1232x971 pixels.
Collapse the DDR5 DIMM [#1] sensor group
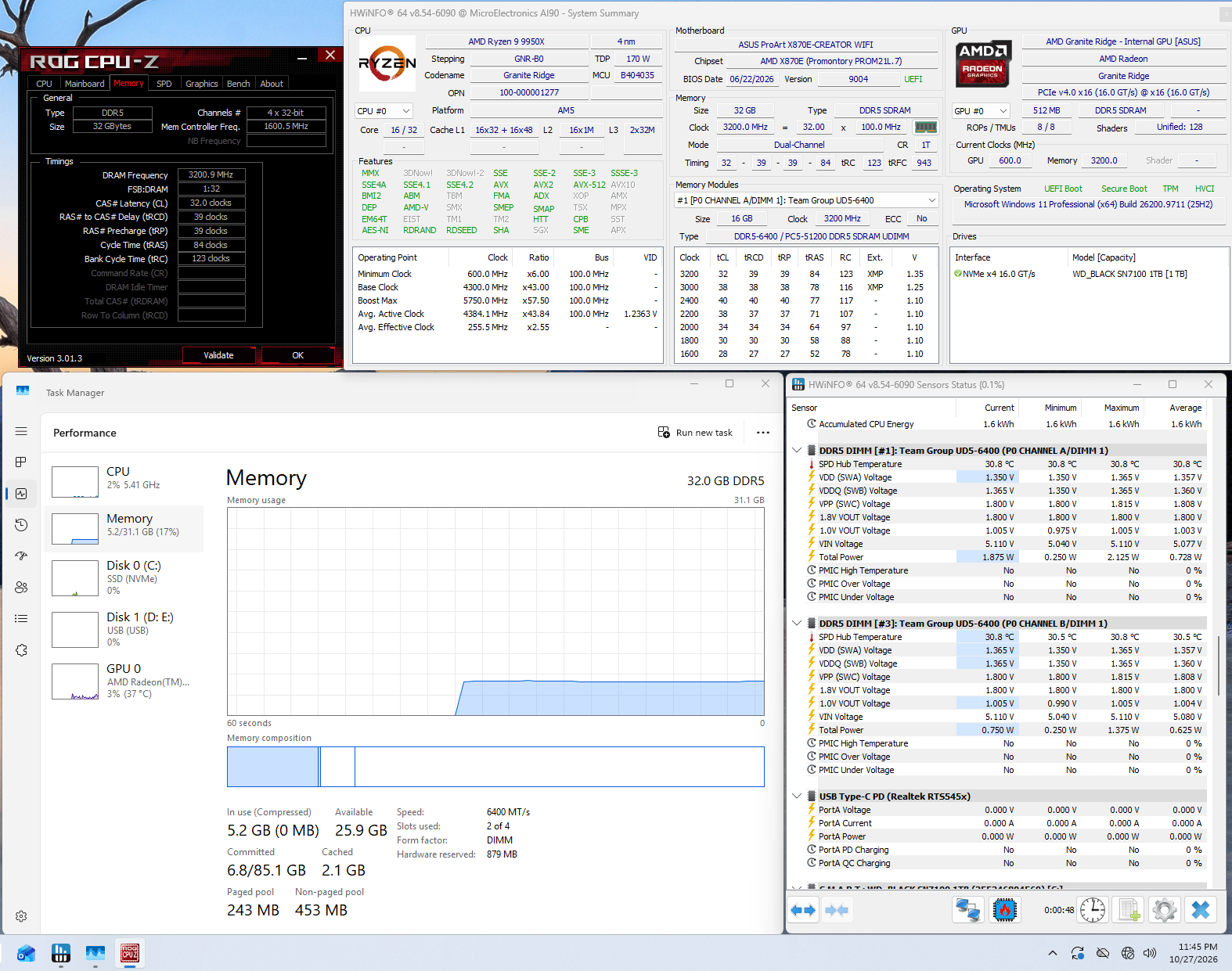coord(797,451)
